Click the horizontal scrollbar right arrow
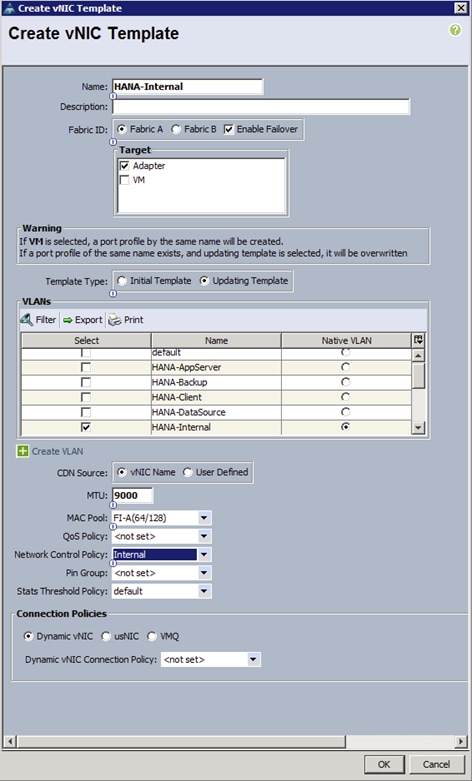Screen dimensions: 472x781 462,742
